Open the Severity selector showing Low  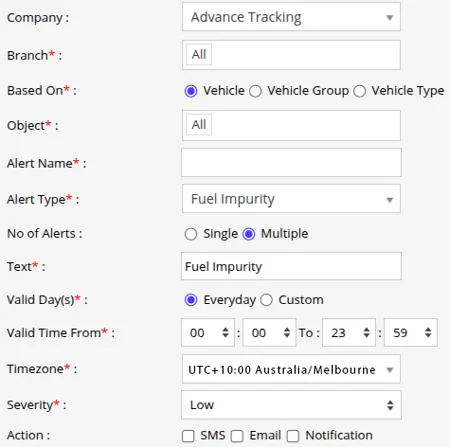(291, 405)
